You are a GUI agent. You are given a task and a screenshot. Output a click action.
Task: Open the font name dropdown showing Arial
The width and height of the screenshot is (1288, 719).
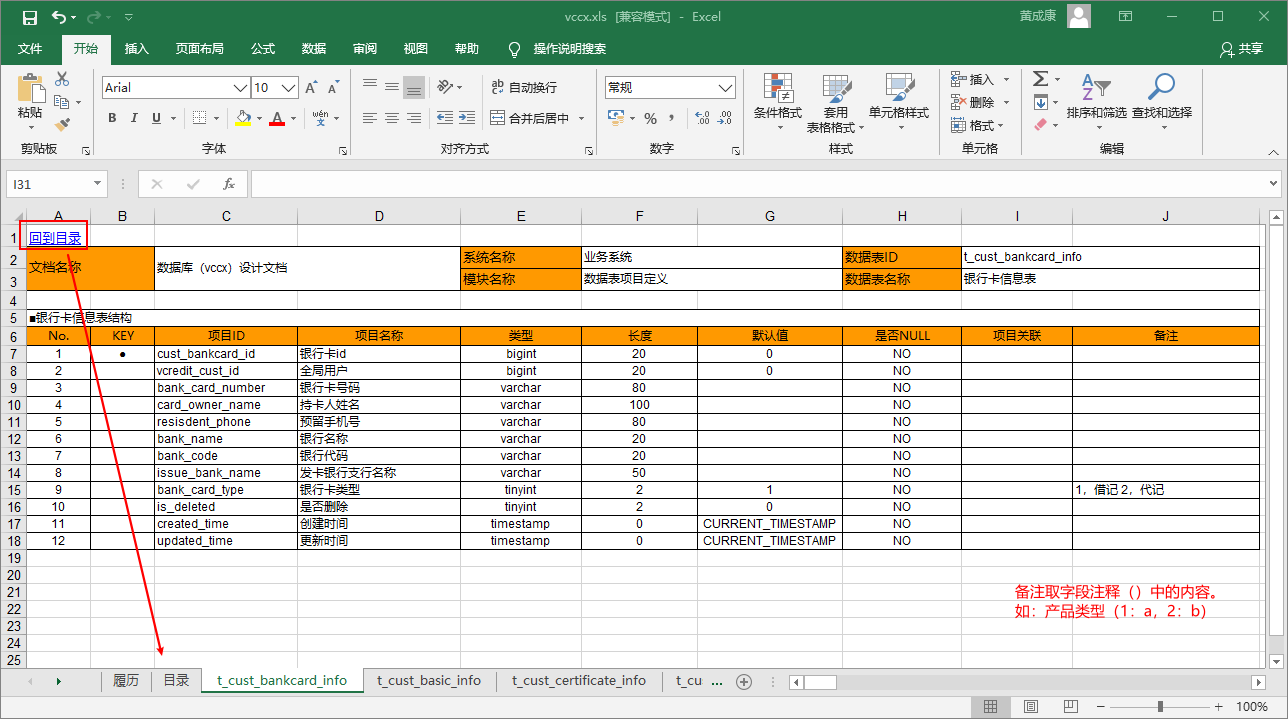pyautogui.click(x=241, y=87)
